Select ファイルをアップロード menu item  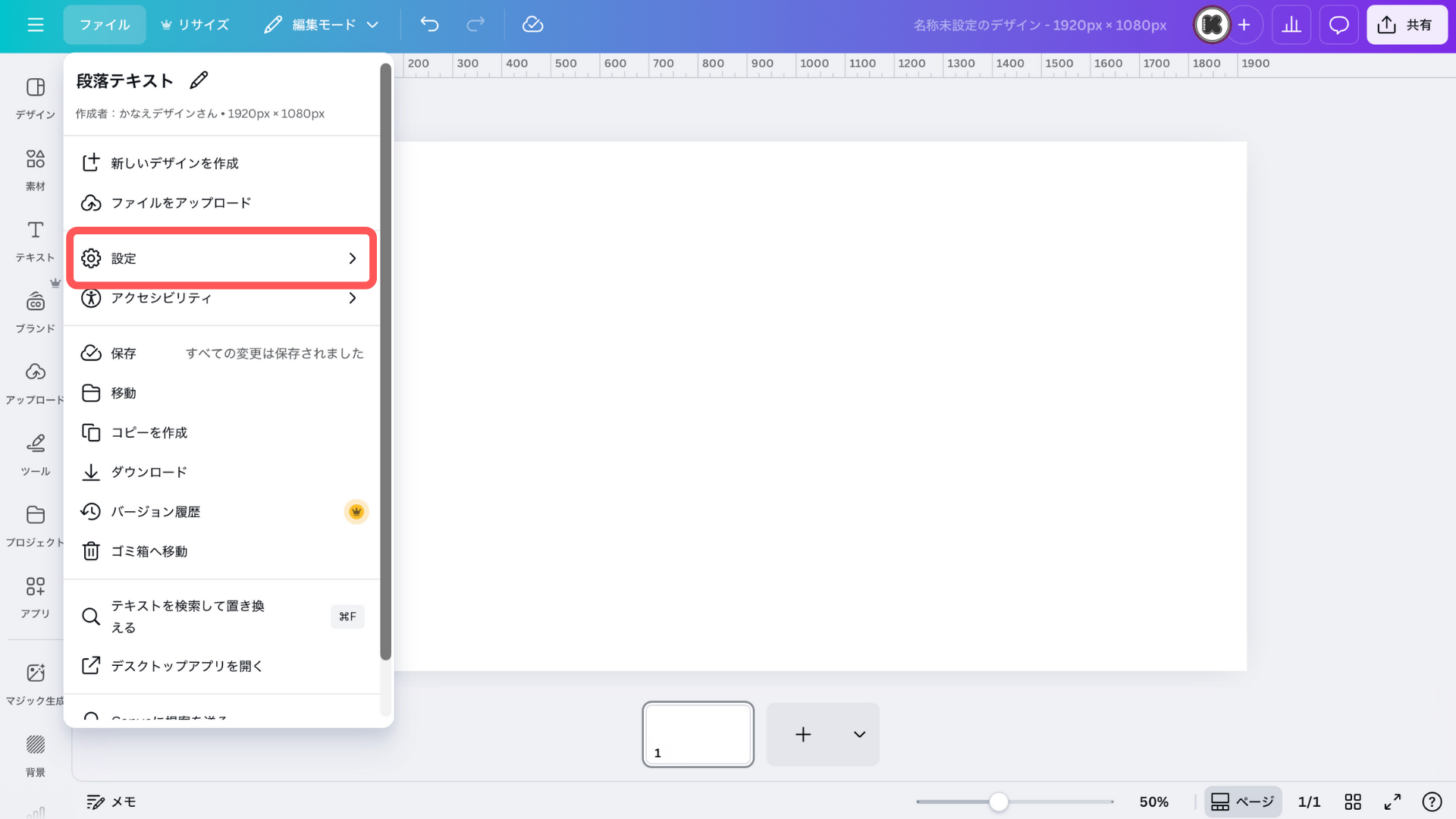(222, 202)
